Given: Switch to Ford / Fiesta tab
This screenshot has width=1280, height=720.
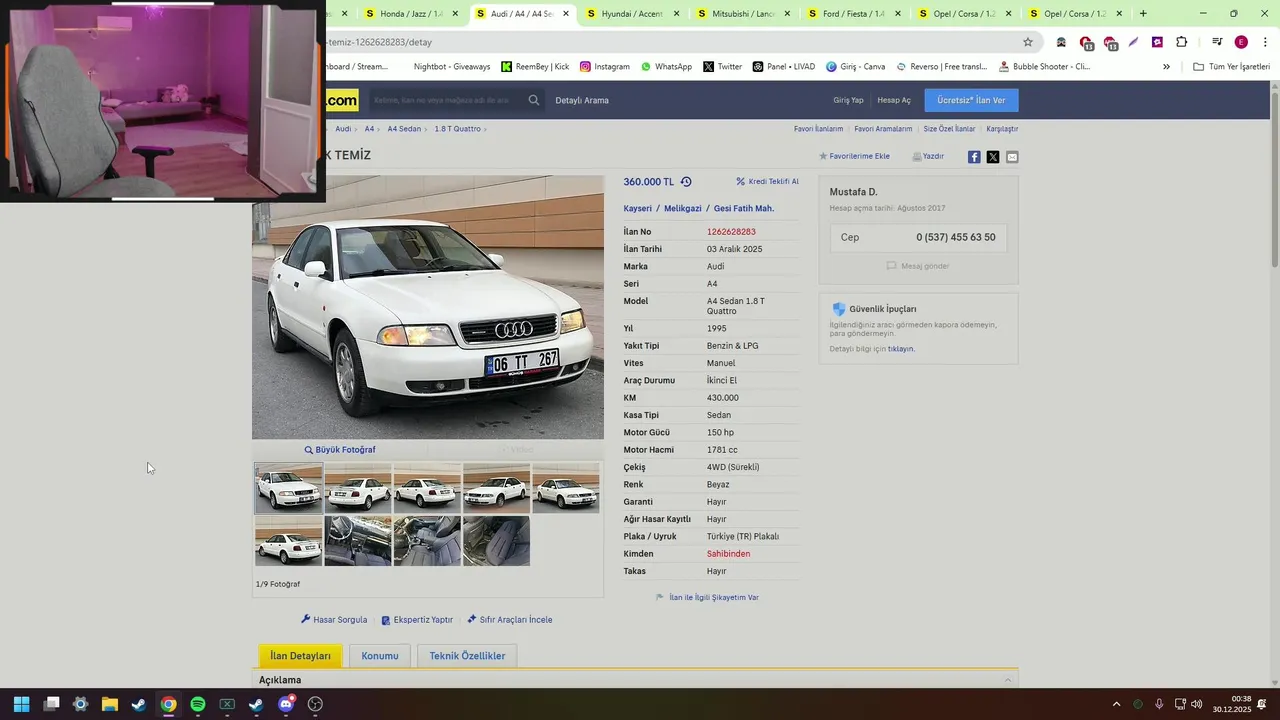Looking at the screenshot, I should point(853,14).
